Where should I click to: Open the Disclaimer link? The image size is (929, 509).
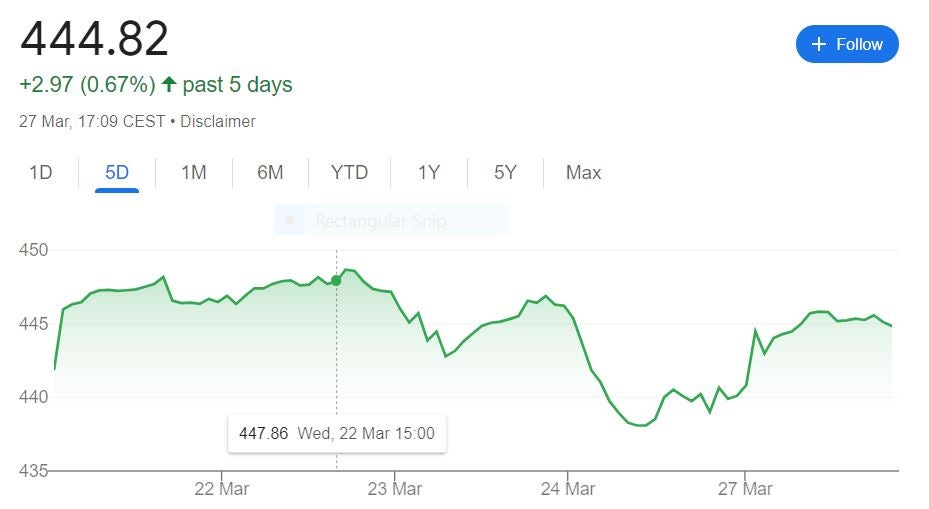(x=218, y=121)
